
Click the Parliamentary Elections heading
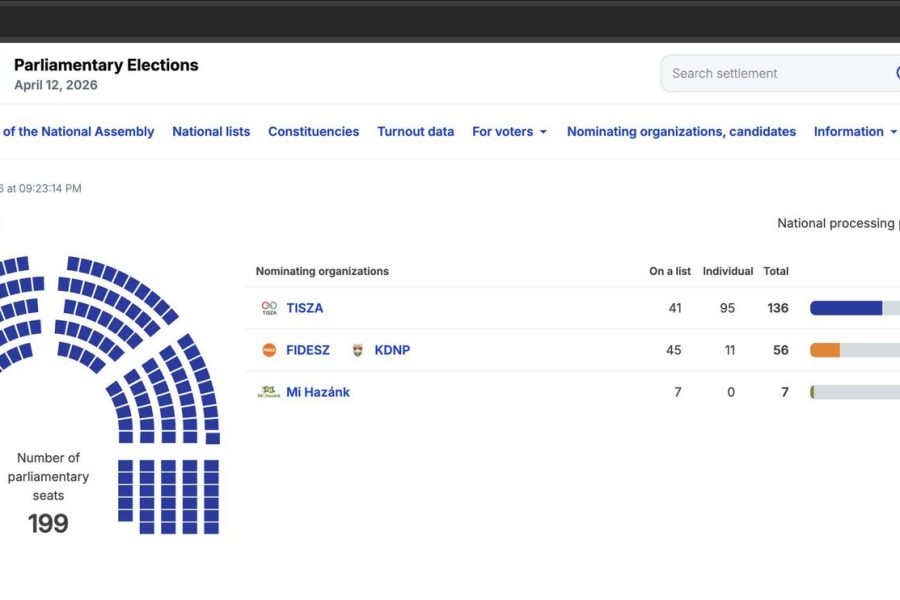click(106, 65)
